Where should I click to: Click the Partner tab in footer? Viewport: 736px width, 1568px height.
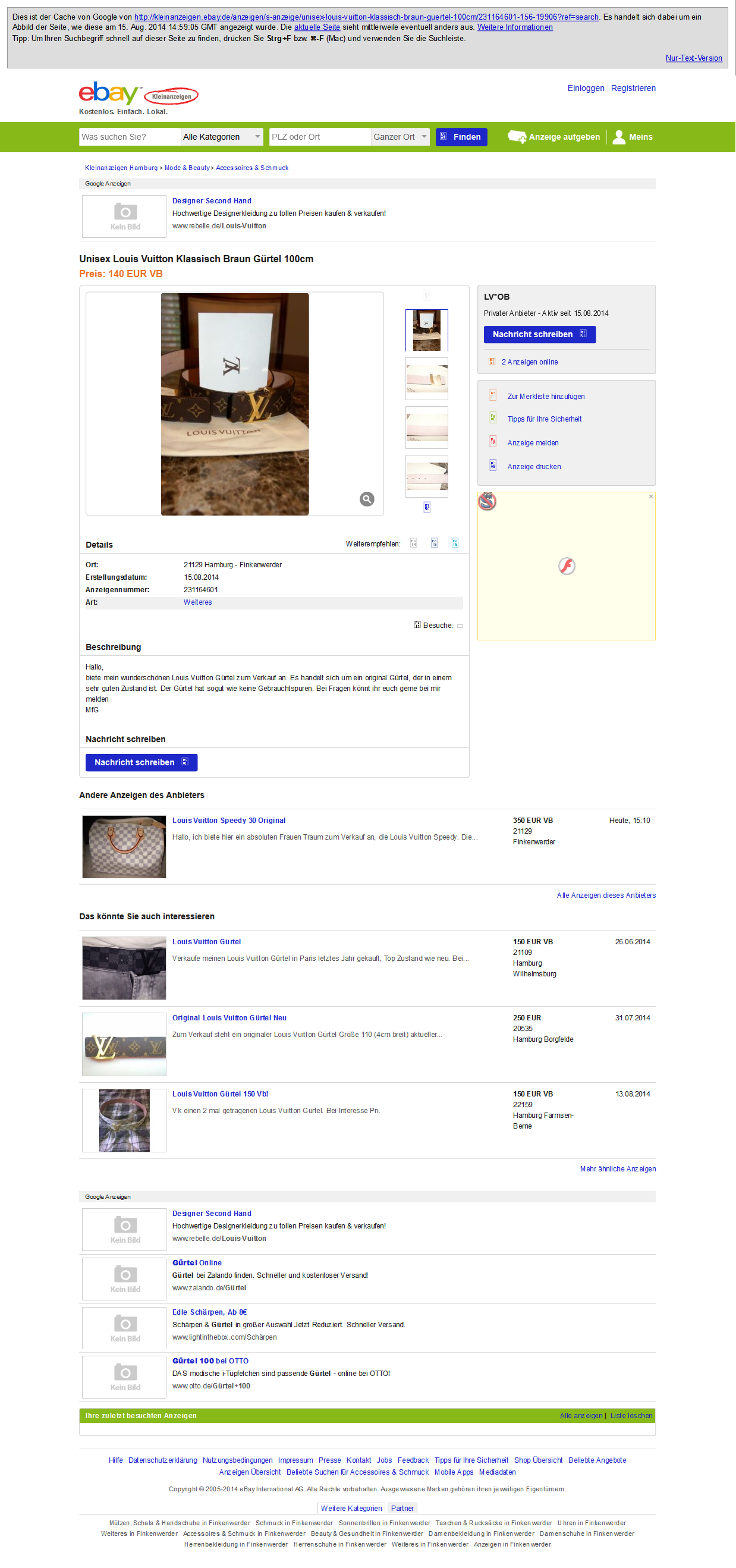(402, 1508)
